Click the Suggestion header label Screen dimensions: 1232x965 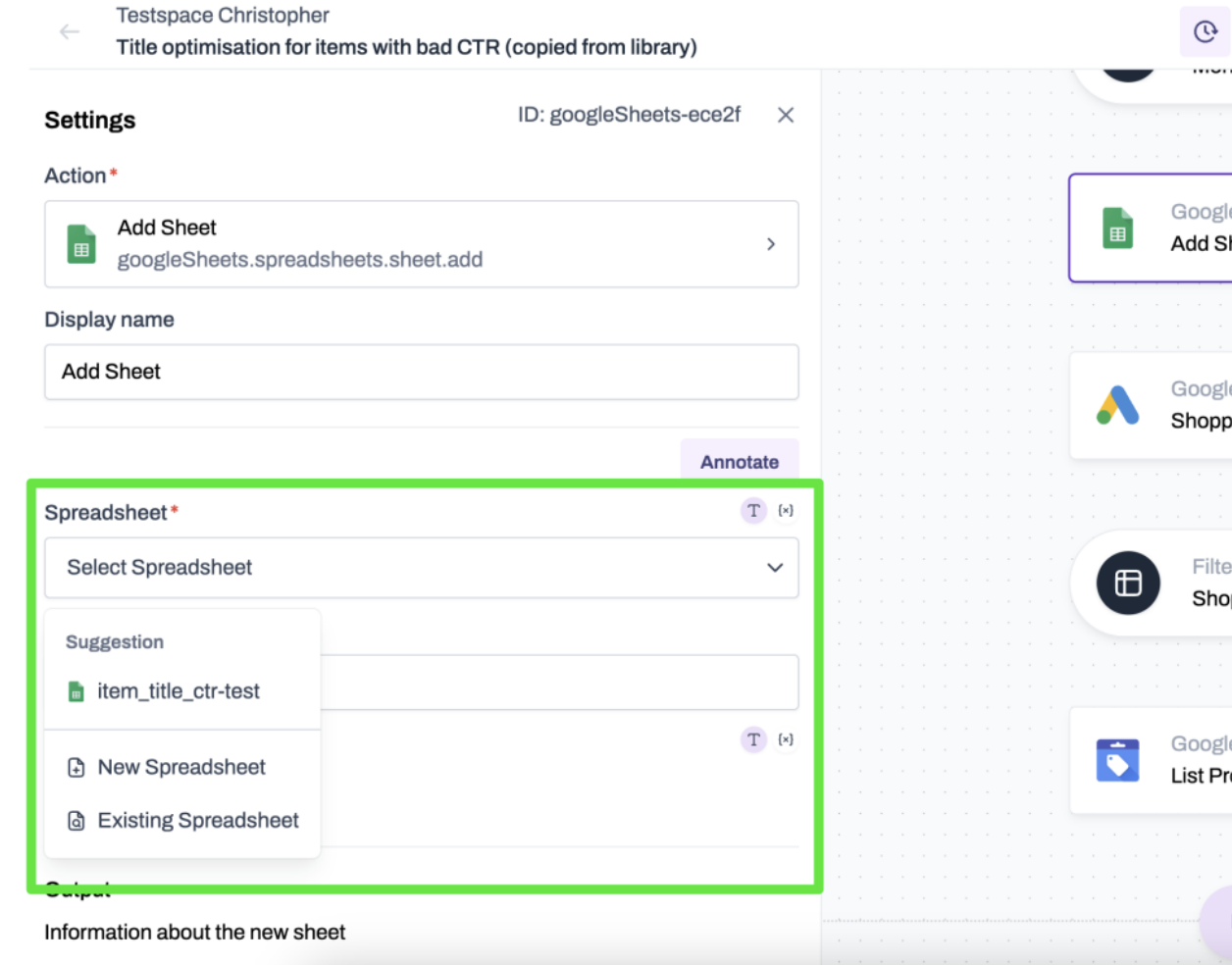click(115, 641)
